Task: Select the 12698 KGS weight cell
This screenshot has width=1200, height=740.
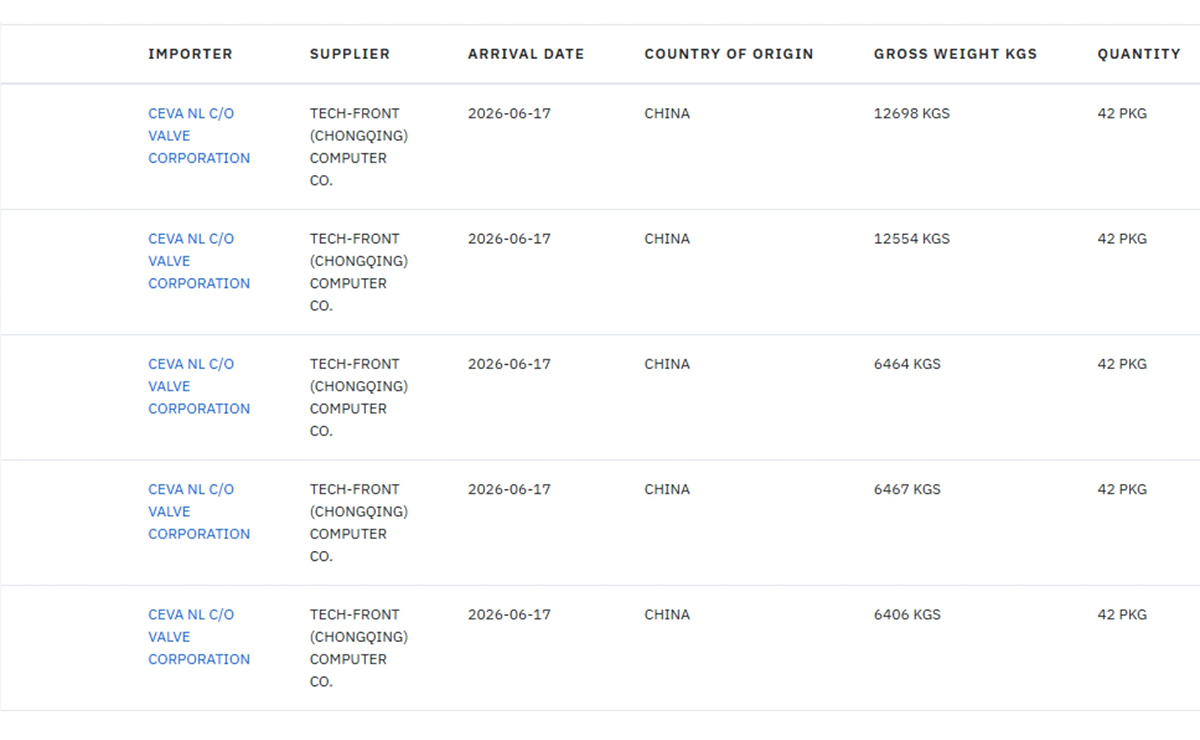Action: click(x=912, y=113)
